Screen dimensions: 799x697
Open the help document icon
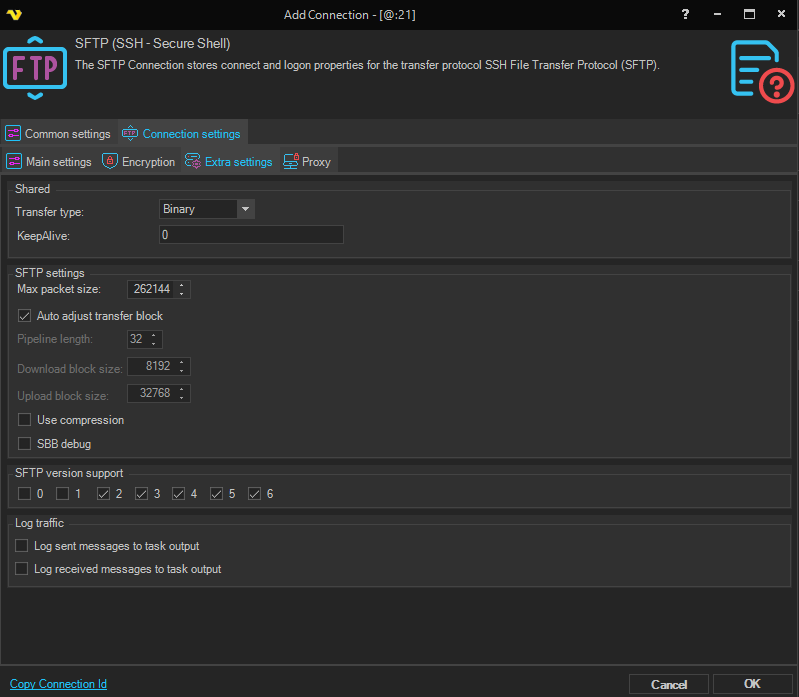coord(761,69)
